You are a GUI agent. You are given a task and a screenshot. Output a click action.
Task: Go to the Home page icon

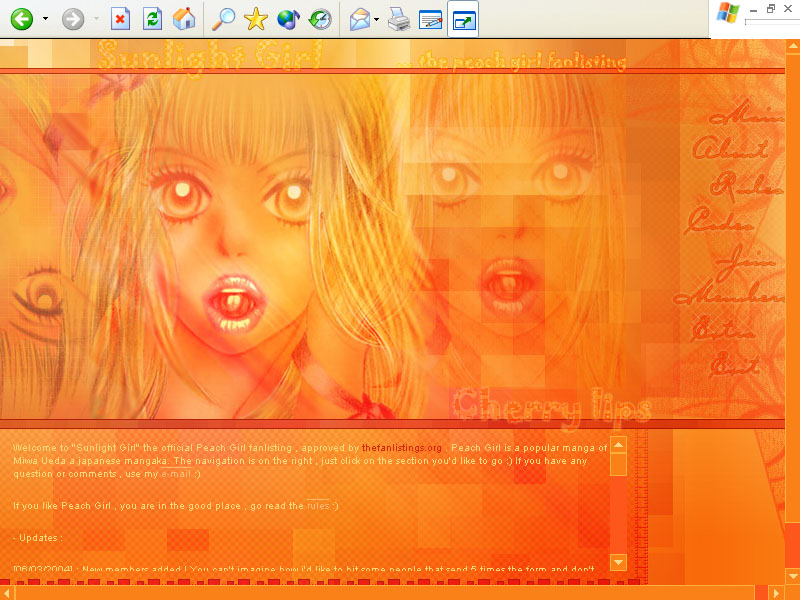(x=184, y=19)
